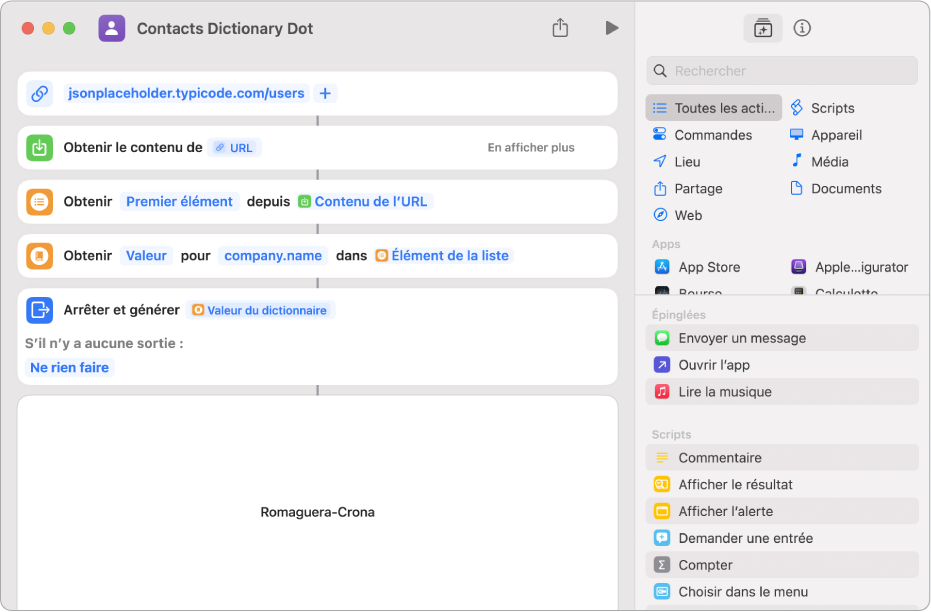Run the shortcut with the play button
Viewport: 931px width, 612px height.
pos(611,28)
